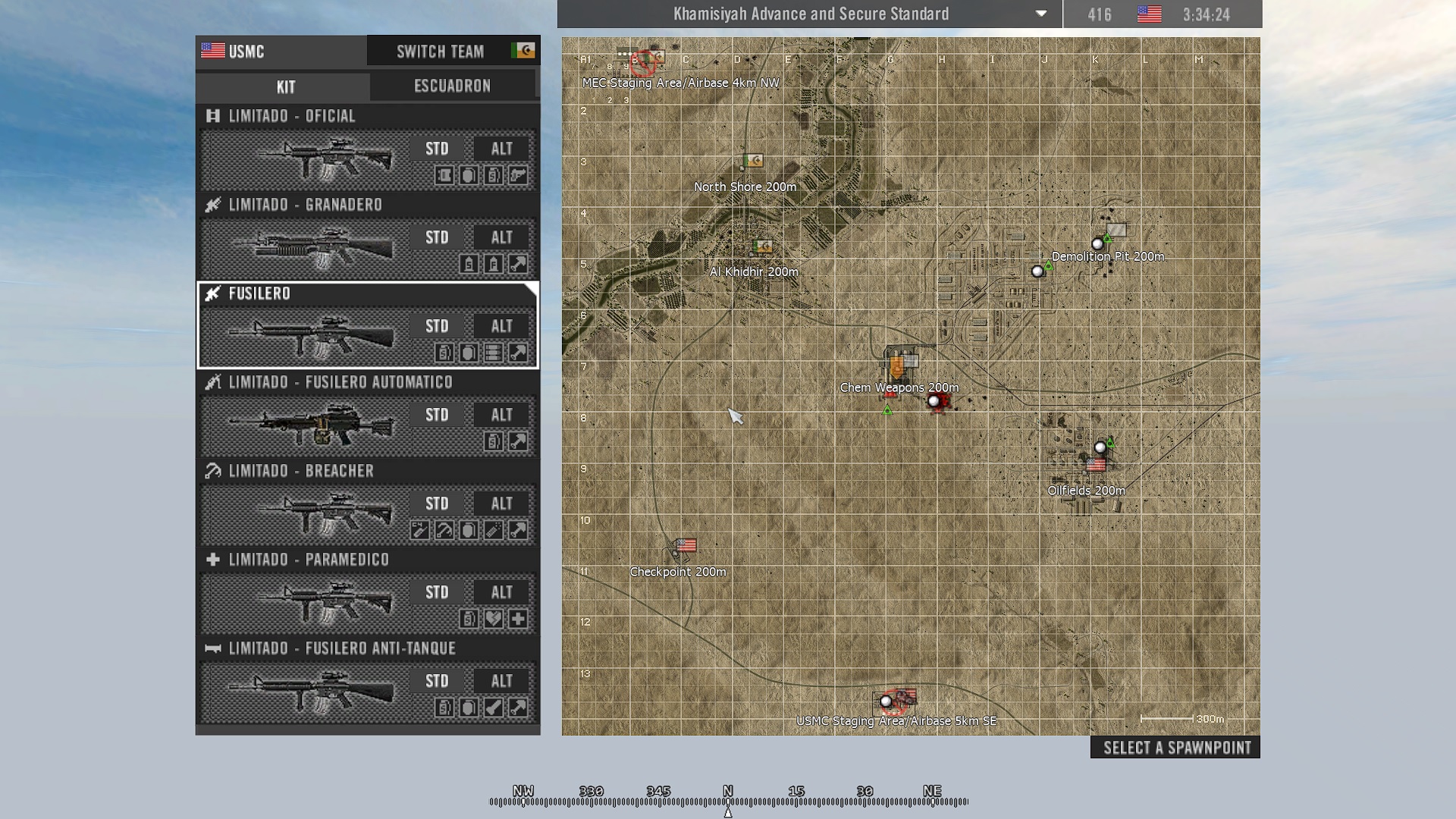
Task: Click the Al Khidhir flag marker
Action: point(763,246)
